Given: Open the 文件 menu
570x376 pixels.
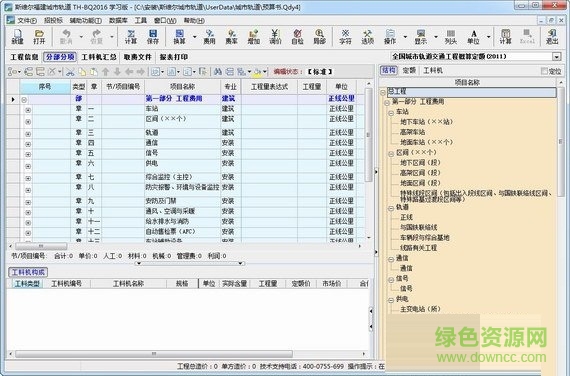Looking at the screenshot, I should pyautogui.click(x=27, y=20).
